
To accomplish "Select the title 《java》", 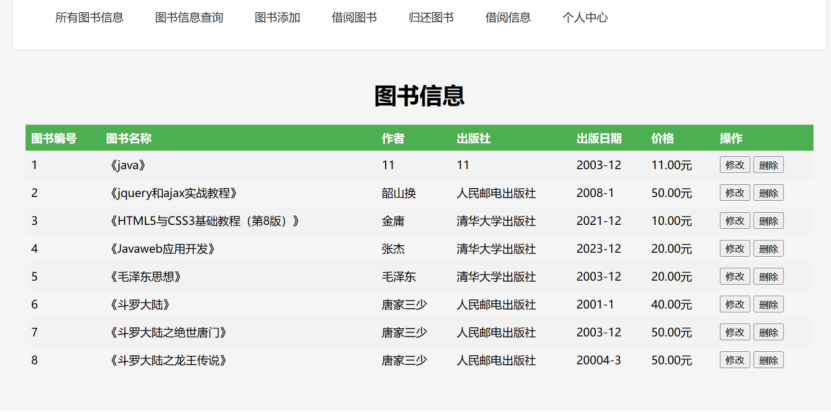I will tap(126, 165).
